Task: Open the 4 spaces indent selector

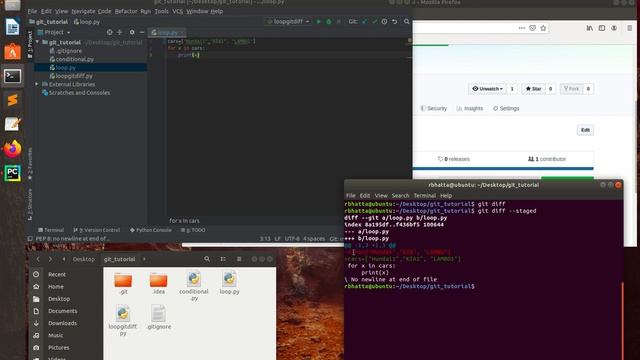Action: (314, 239)
